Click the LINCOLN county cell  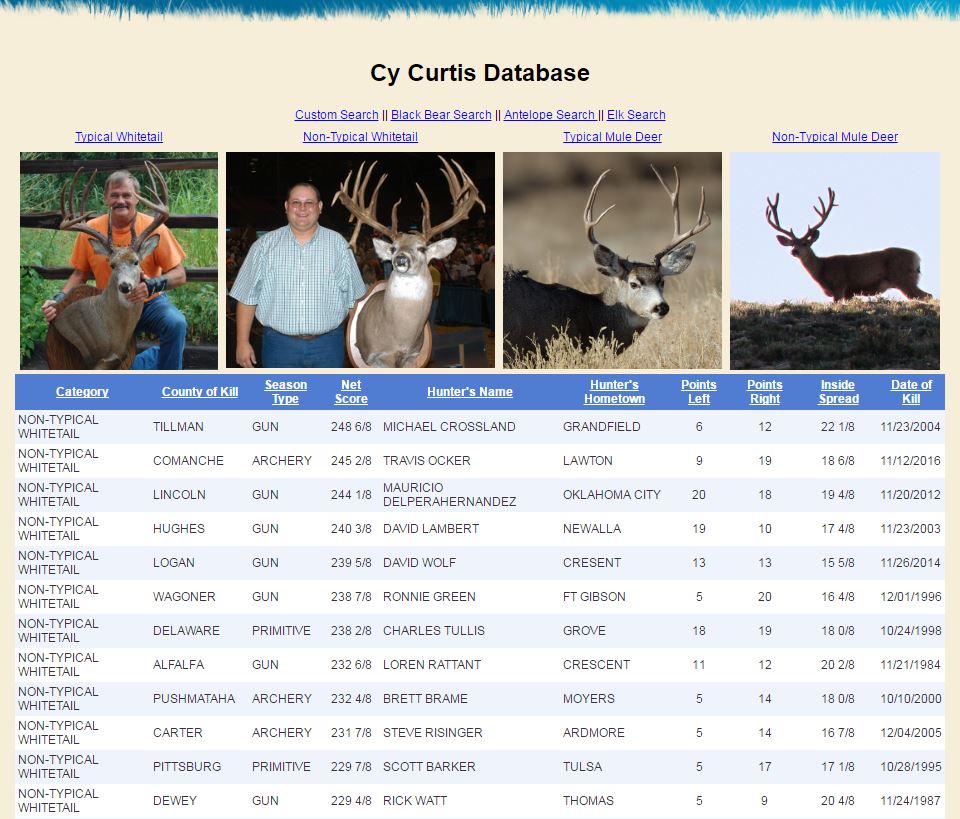click(179, 495)
